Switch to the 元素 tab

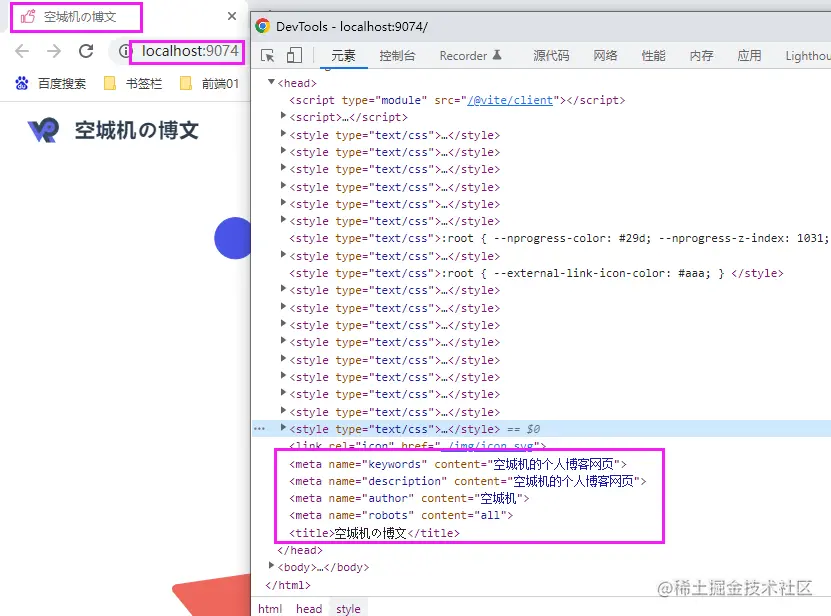[x=343, y=56]
